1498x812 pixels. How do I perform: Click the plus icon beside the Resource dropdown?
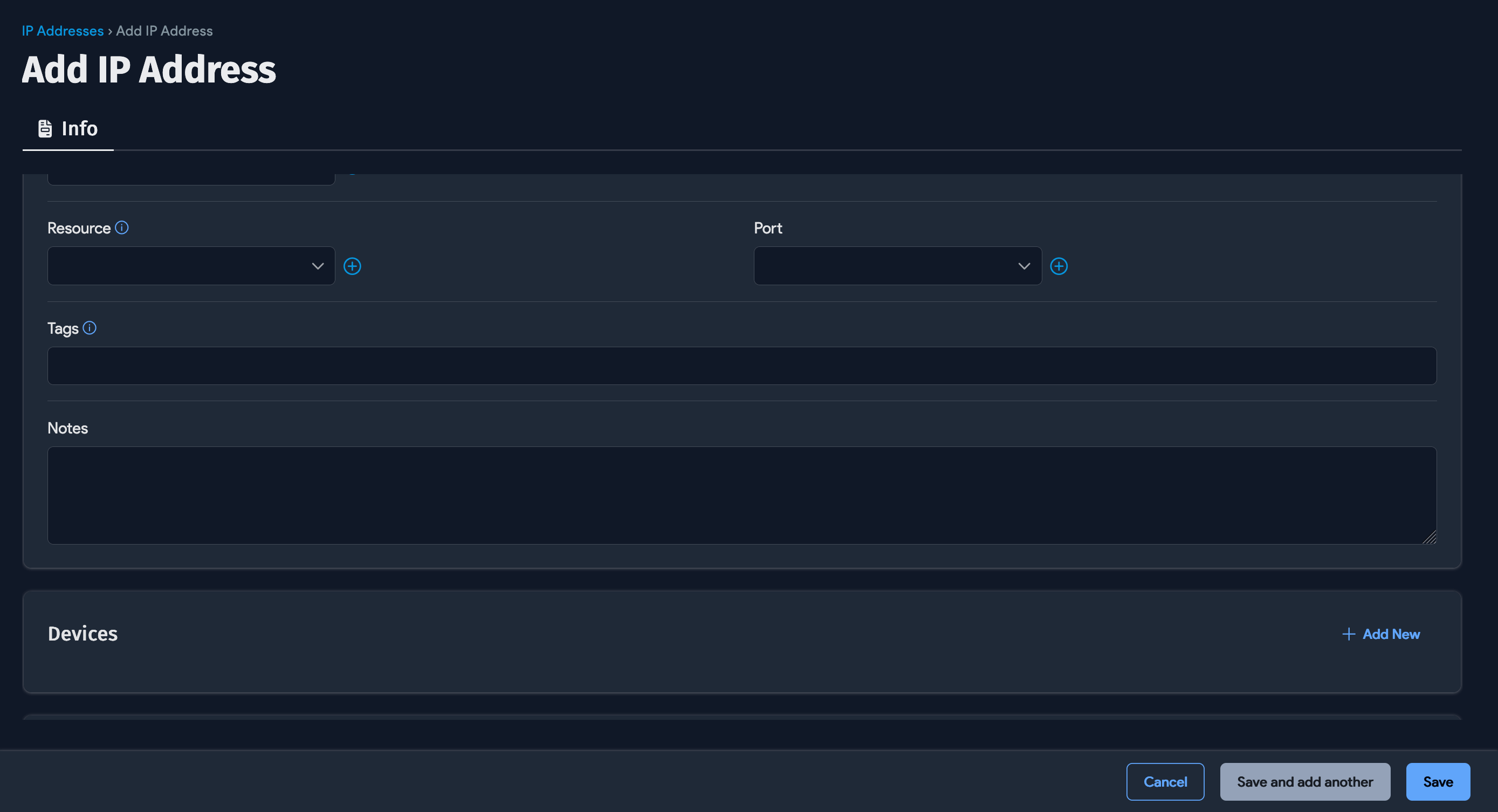[x=353, y=266]
